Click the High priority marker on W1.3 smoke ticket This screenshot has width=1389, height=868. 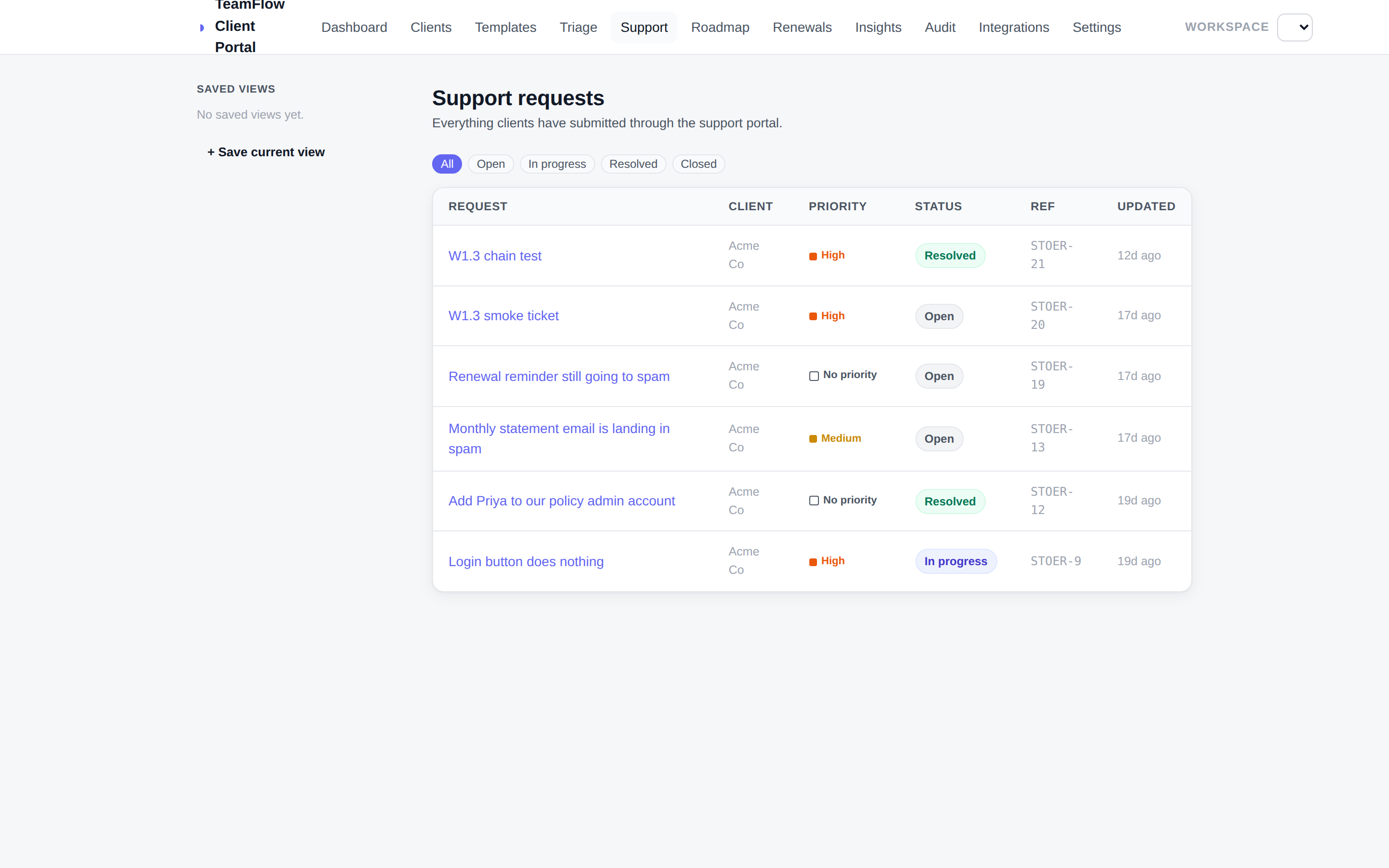pos(813,316)
